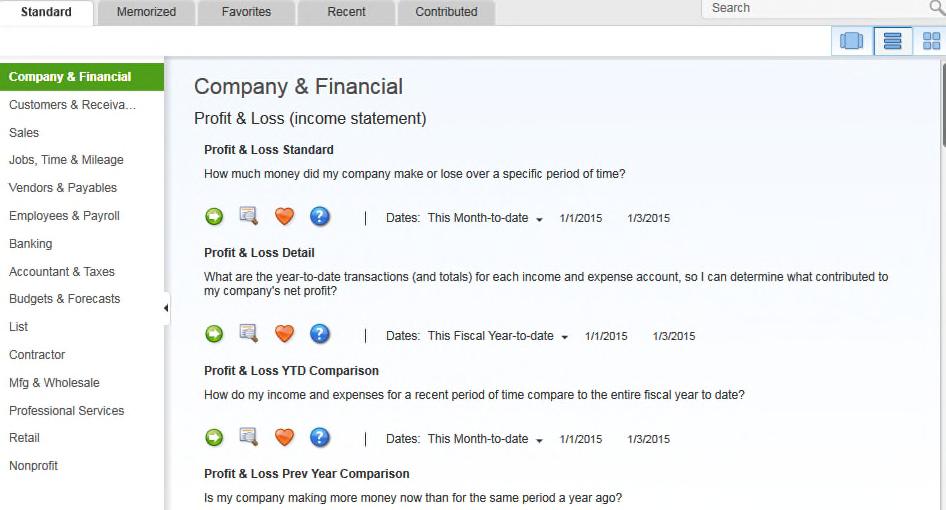Open This Month-to-date dropdown for Profit & Loss Standard
Viewport: 946px width, 510px height.
[x=485, y=218]
